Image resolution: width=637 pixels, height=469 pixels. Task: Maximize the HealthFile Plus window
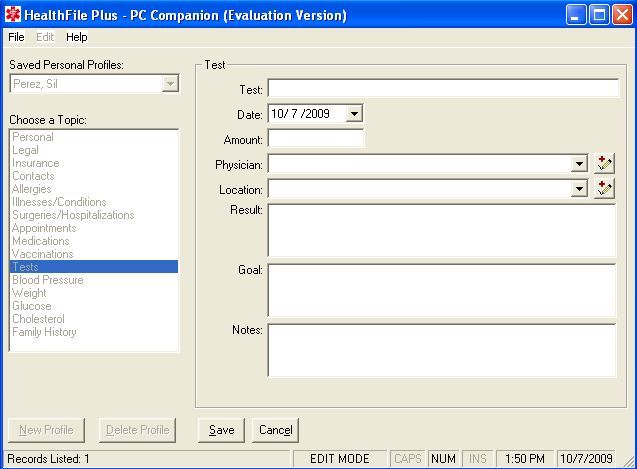[599, 15]
